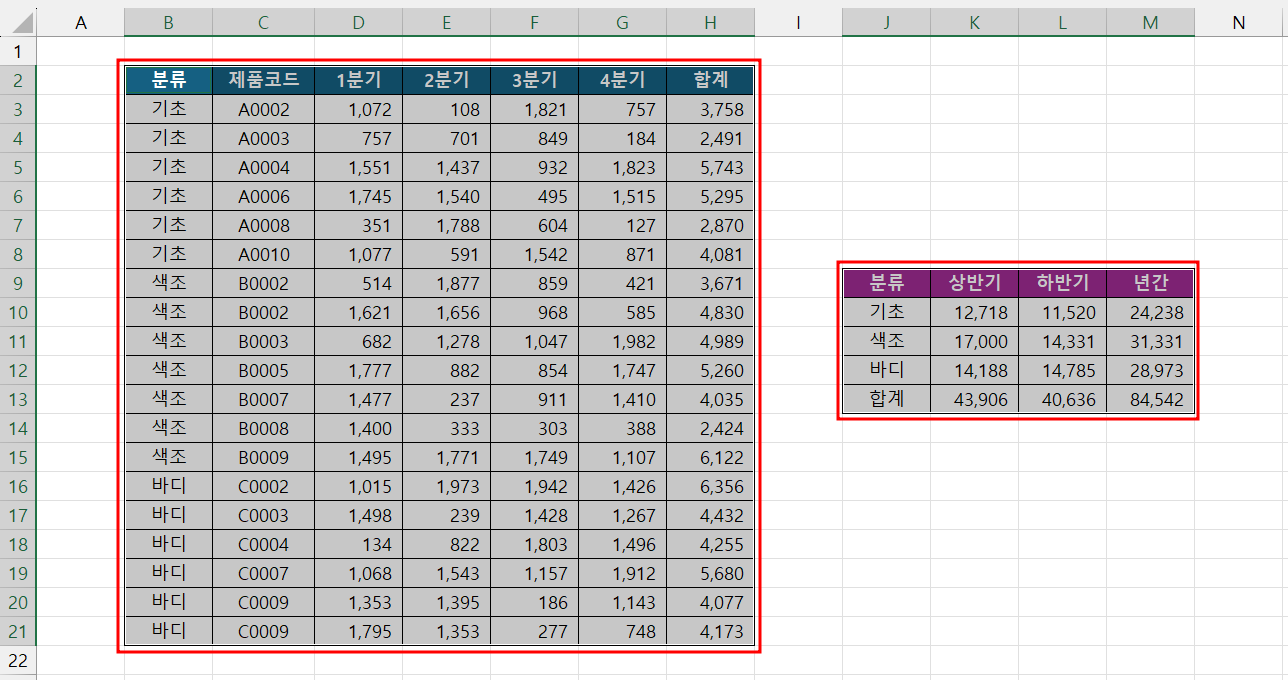Click annual value 28,973
1288x680 pixels.
tap(1150, 371)
